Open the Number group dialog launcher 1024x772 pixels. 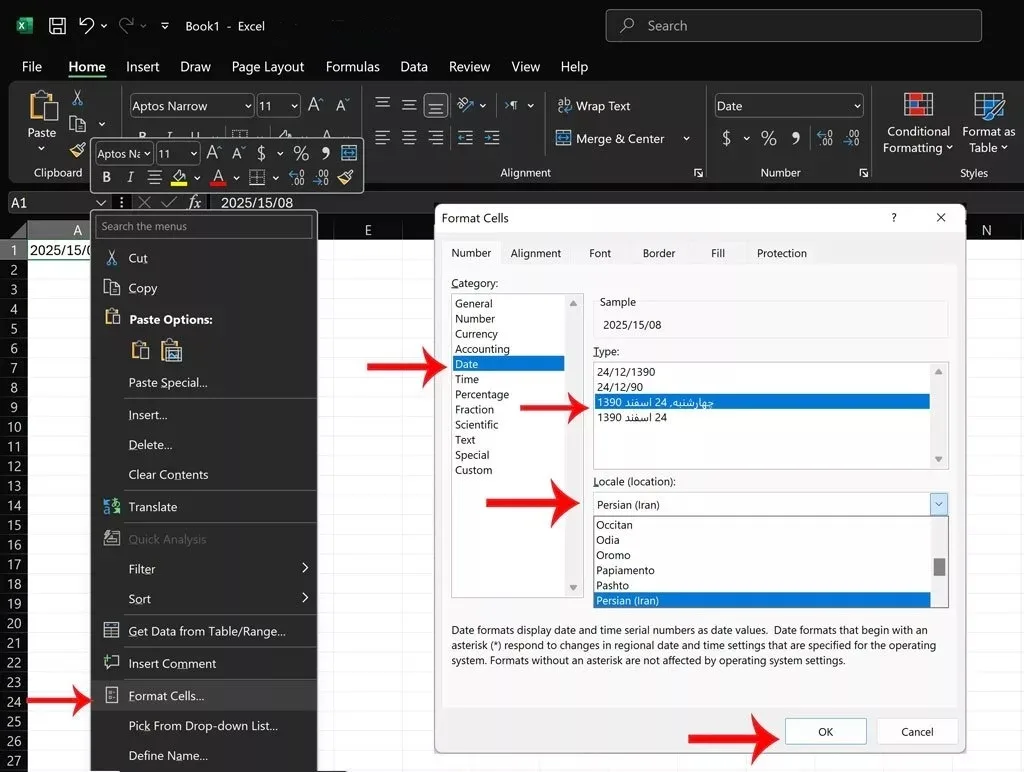(863, 173)
